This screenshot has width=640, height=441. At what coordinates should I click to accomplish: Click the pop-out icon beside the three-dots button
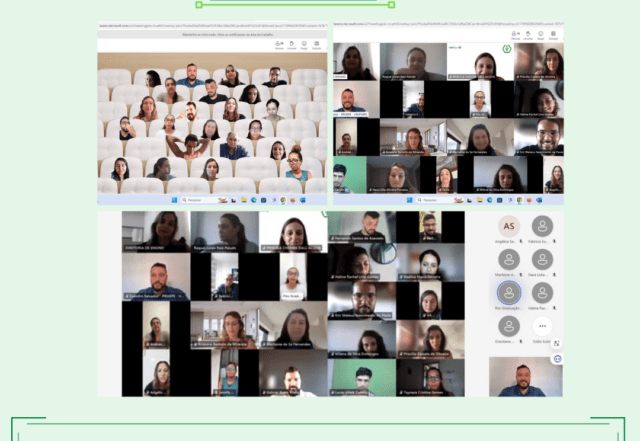coord(557,344)
